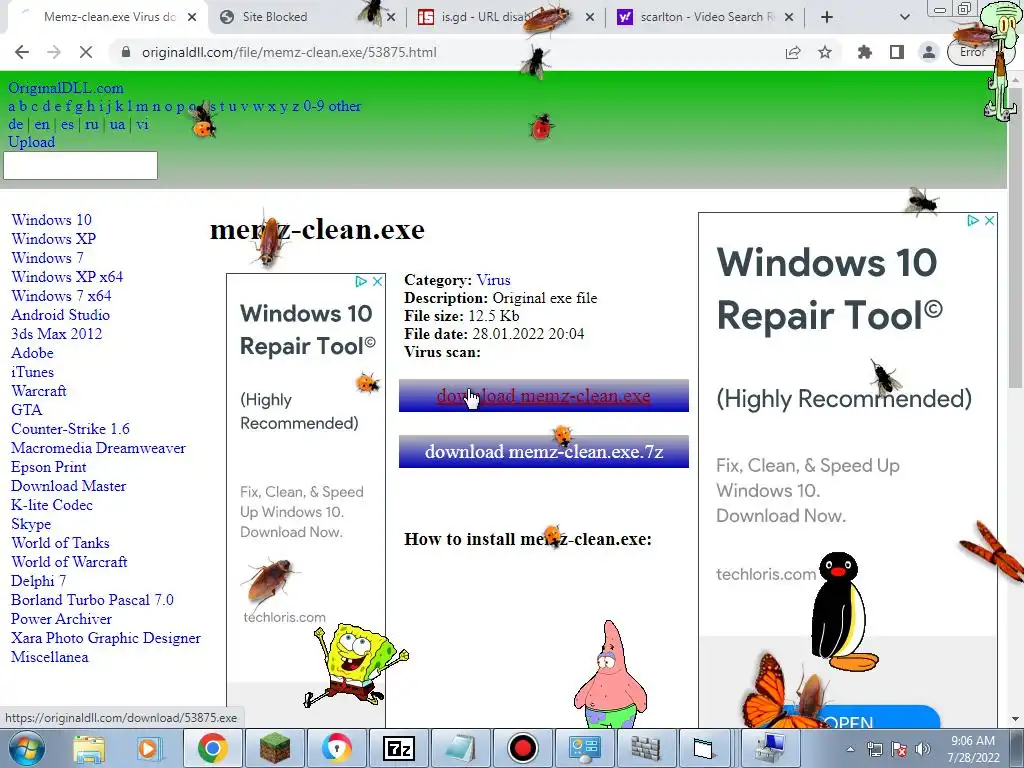Share this page via share icon

[793, 52]
